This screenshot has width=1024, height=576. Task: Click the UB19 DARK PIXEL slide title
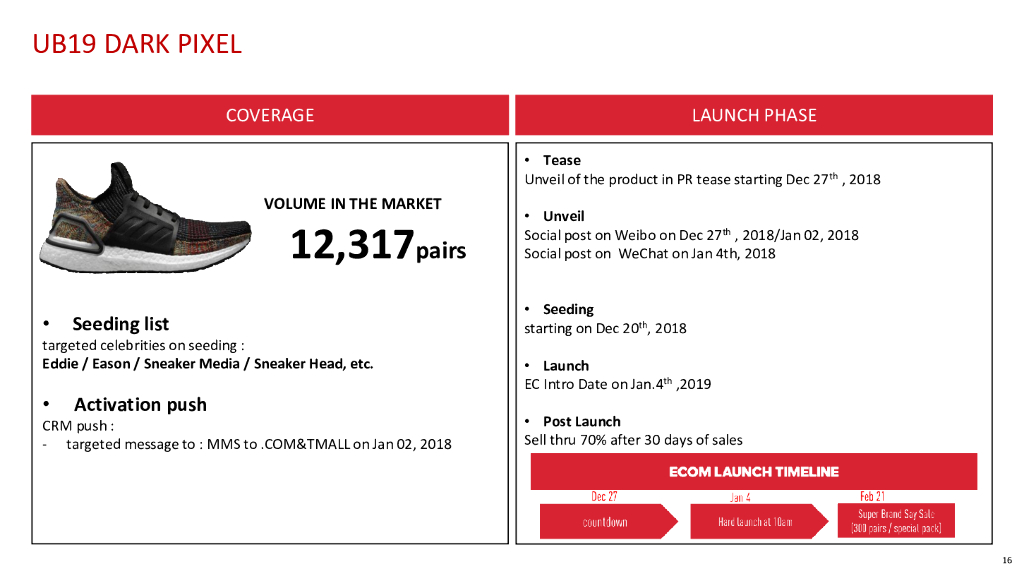tap(136, 44)
